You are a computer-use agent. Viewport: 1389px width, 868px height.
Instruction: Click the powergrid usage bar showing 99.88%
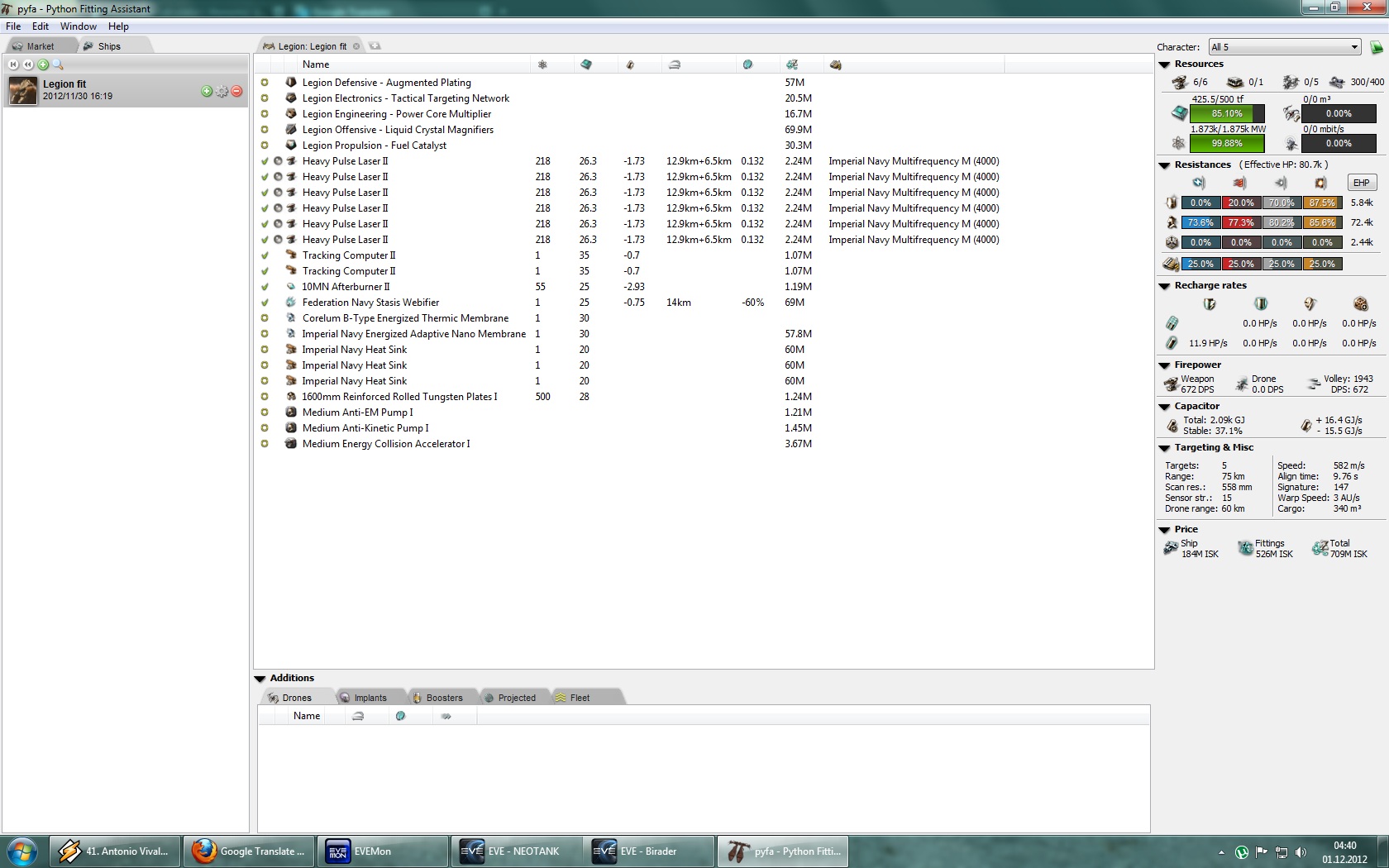coord(1227,144)
